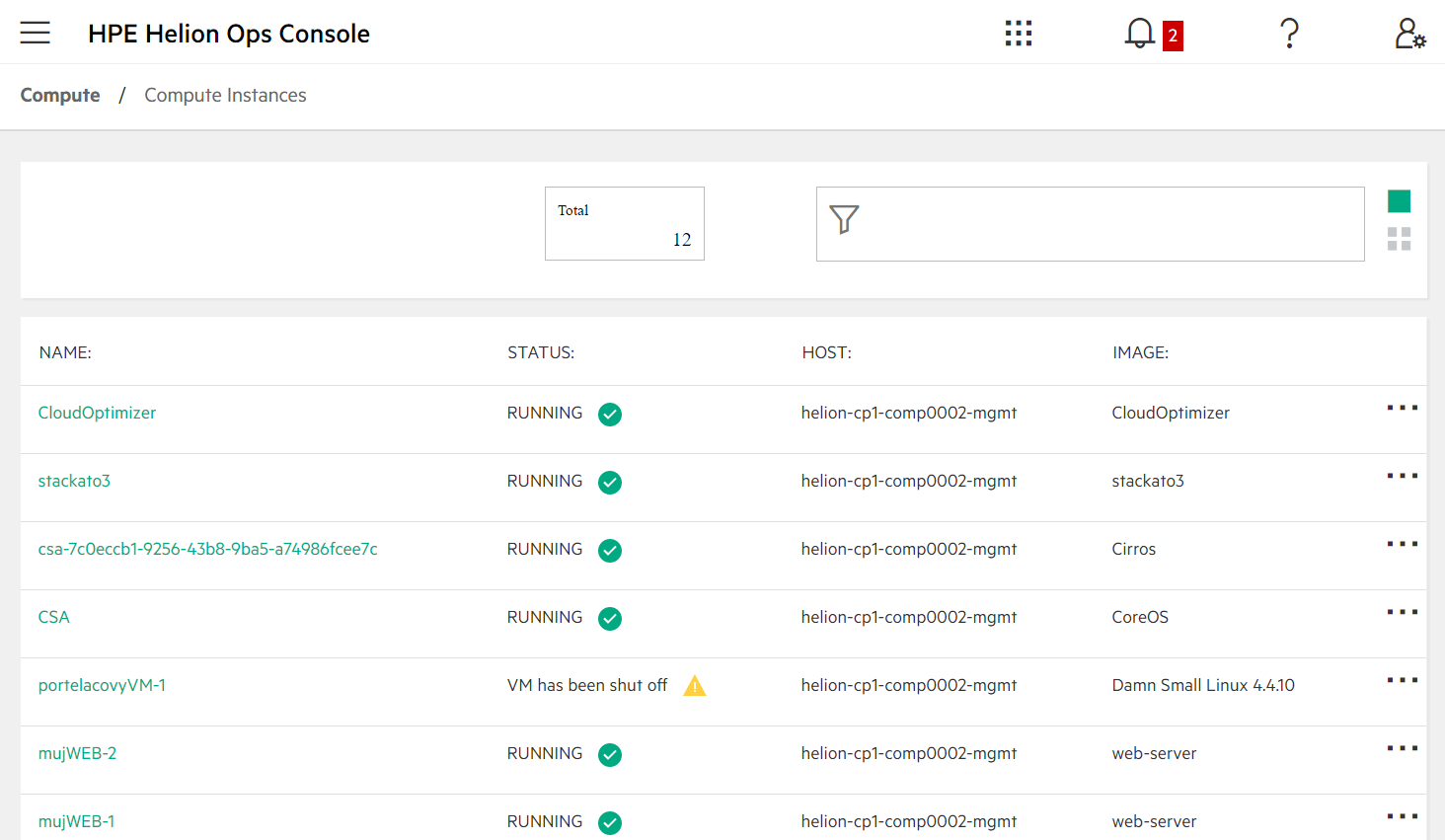Click csa-7c0eccb1 running status check icon

610,551
